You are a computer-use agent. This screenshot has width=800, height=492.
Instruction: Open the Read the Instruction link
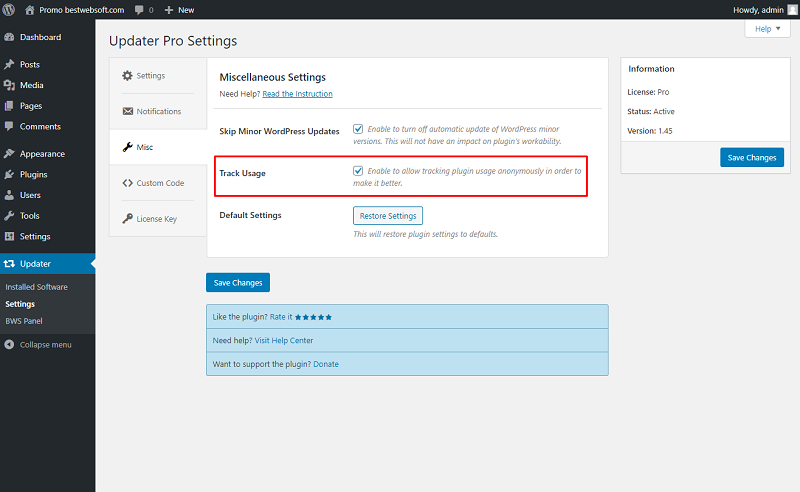click(x=297, y=94)
